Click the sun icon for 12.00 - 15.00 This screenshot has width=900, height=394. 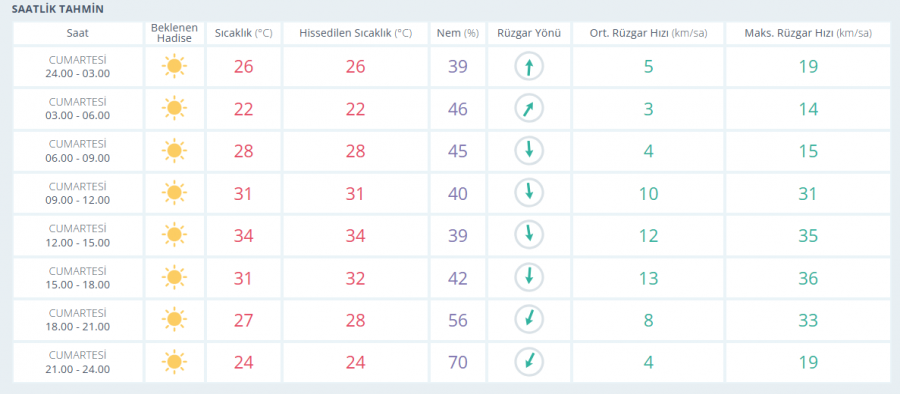(x=174, y=235)
